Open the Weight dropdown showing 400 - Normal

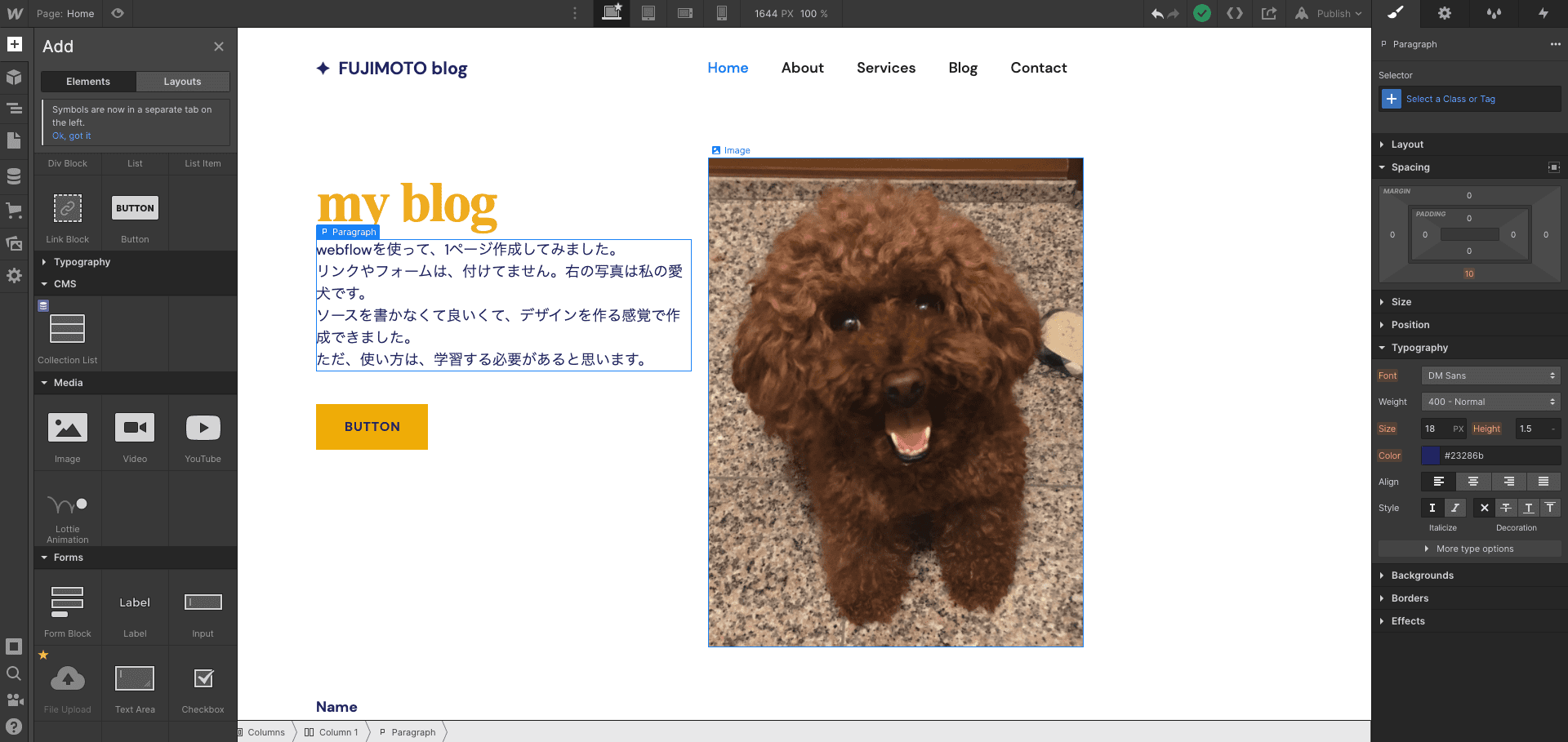click(x=1490, y=402)
